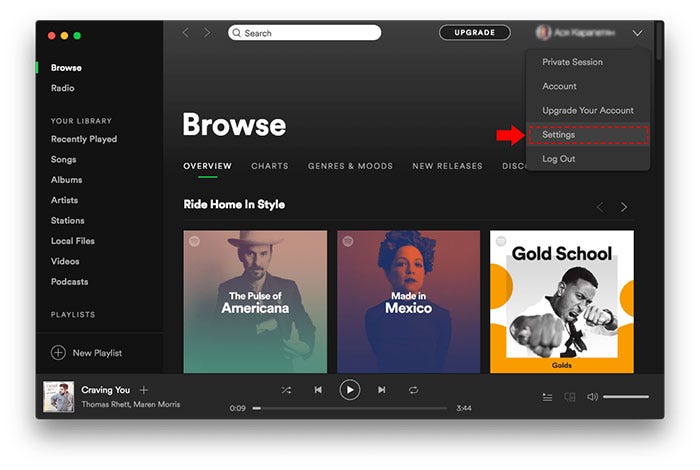Open Made in Mexico playlist
Screen dimensions: 700x470
pos(408,301)
